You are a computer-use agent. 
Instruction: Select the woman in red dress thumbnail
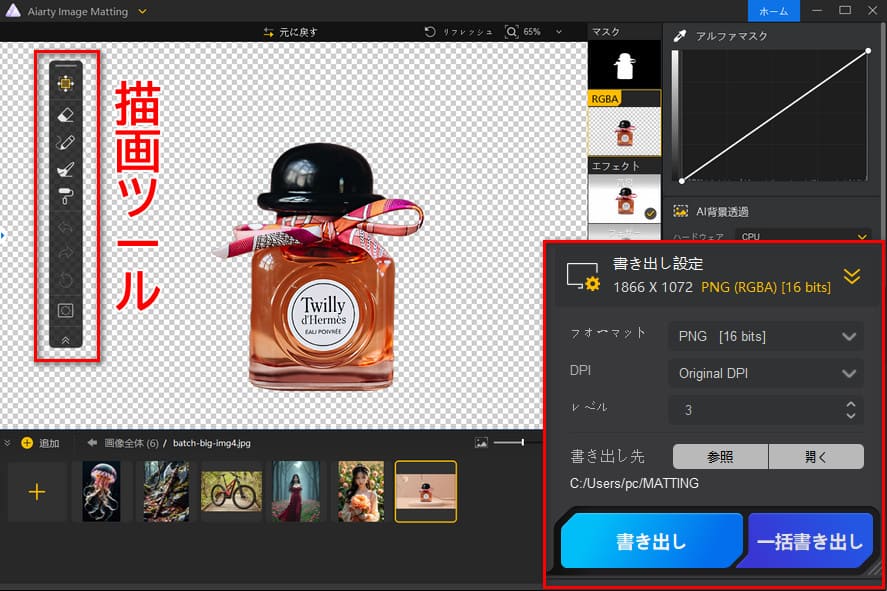[296, 491]
